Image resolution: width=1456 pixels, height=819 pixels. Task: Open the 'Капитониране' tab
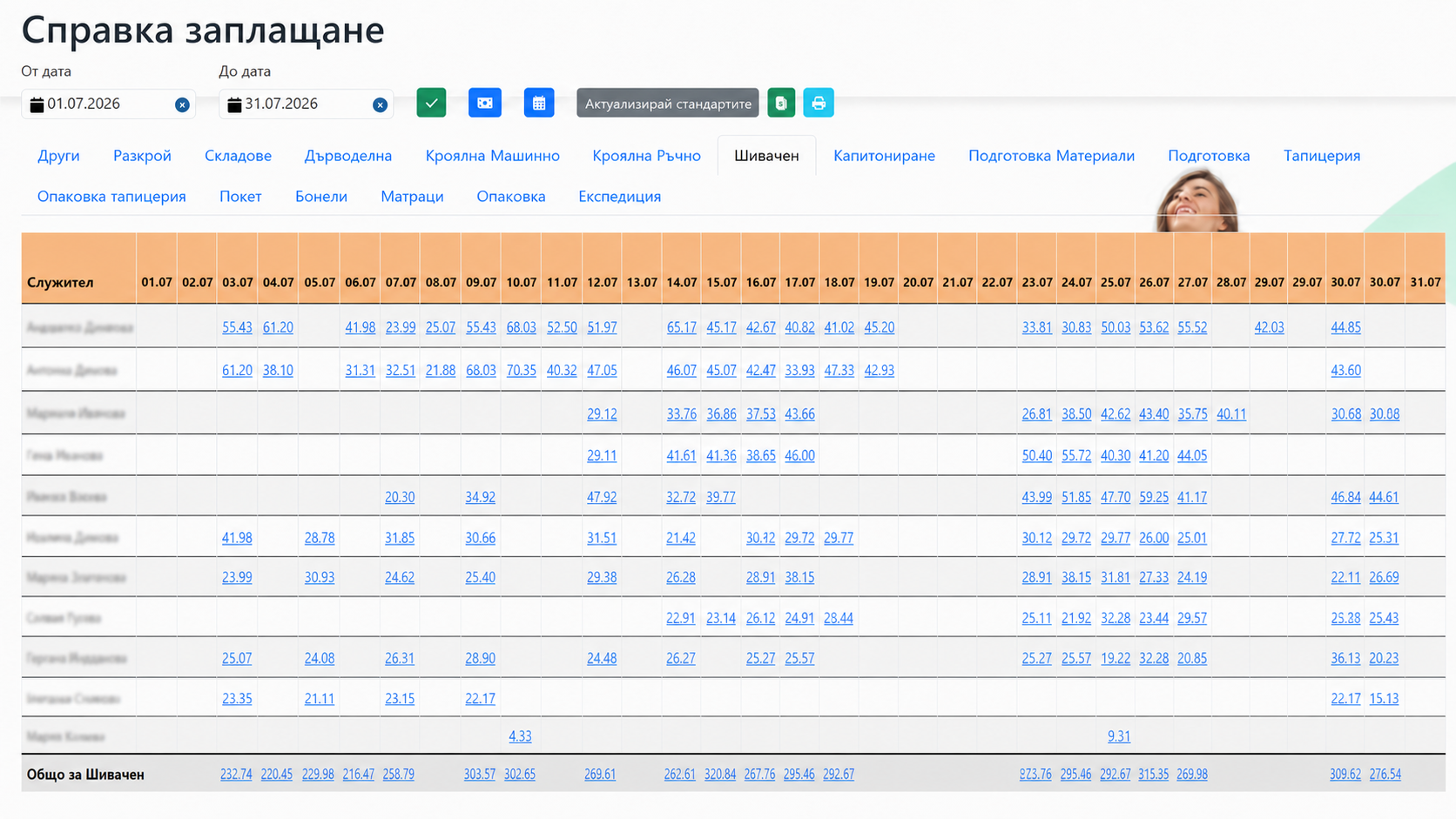click(x=884, y=156)
